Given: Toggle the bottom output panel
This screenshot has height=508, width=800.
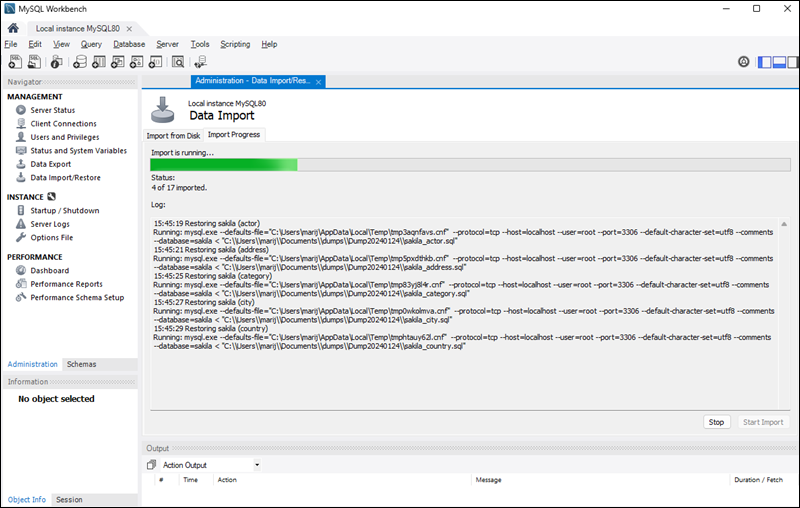Looking at the screenshot, I should click(x=779, y=62).
